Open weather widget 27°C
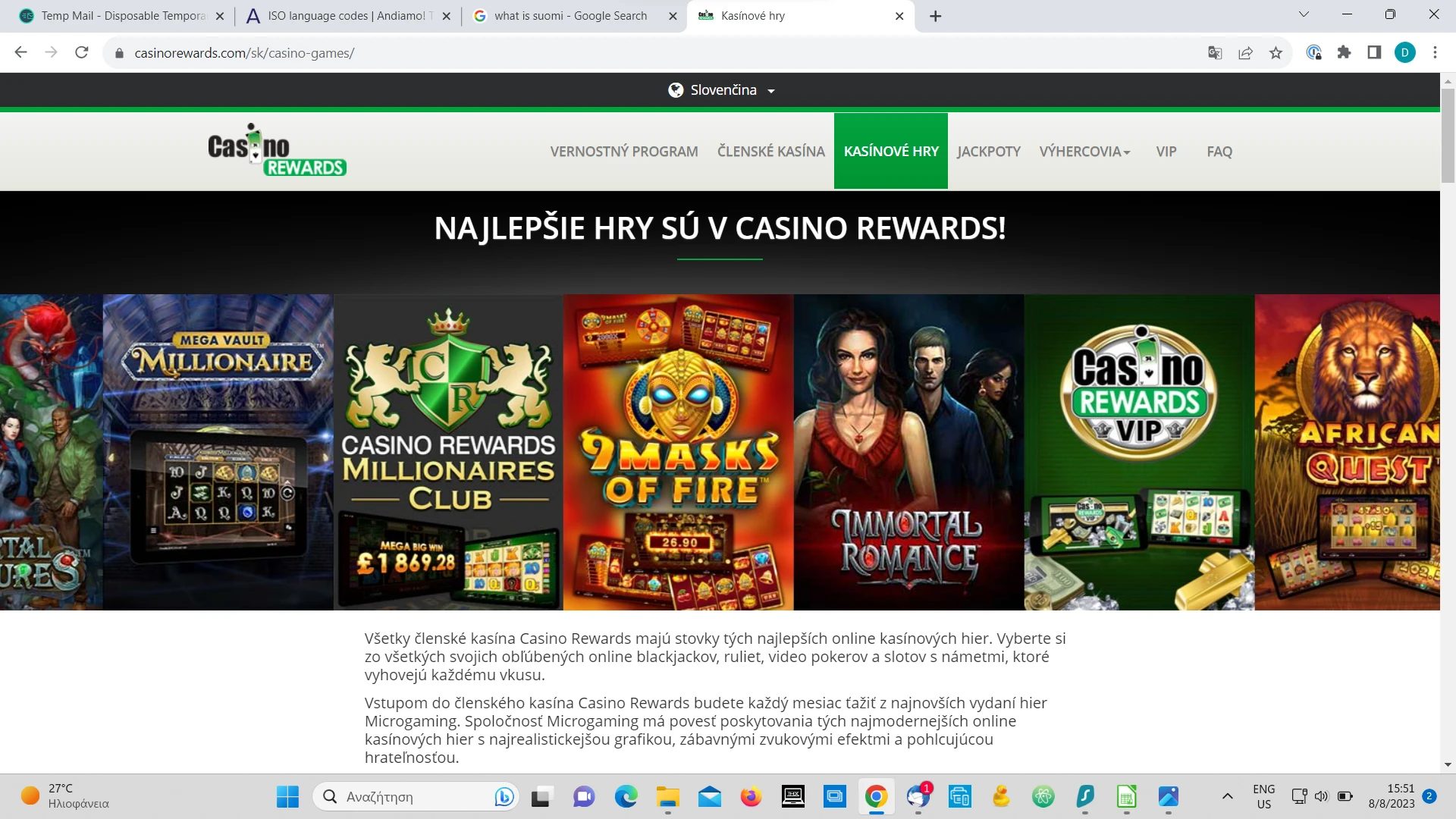This screenshot has height=819, width=1456. [65, 796]
